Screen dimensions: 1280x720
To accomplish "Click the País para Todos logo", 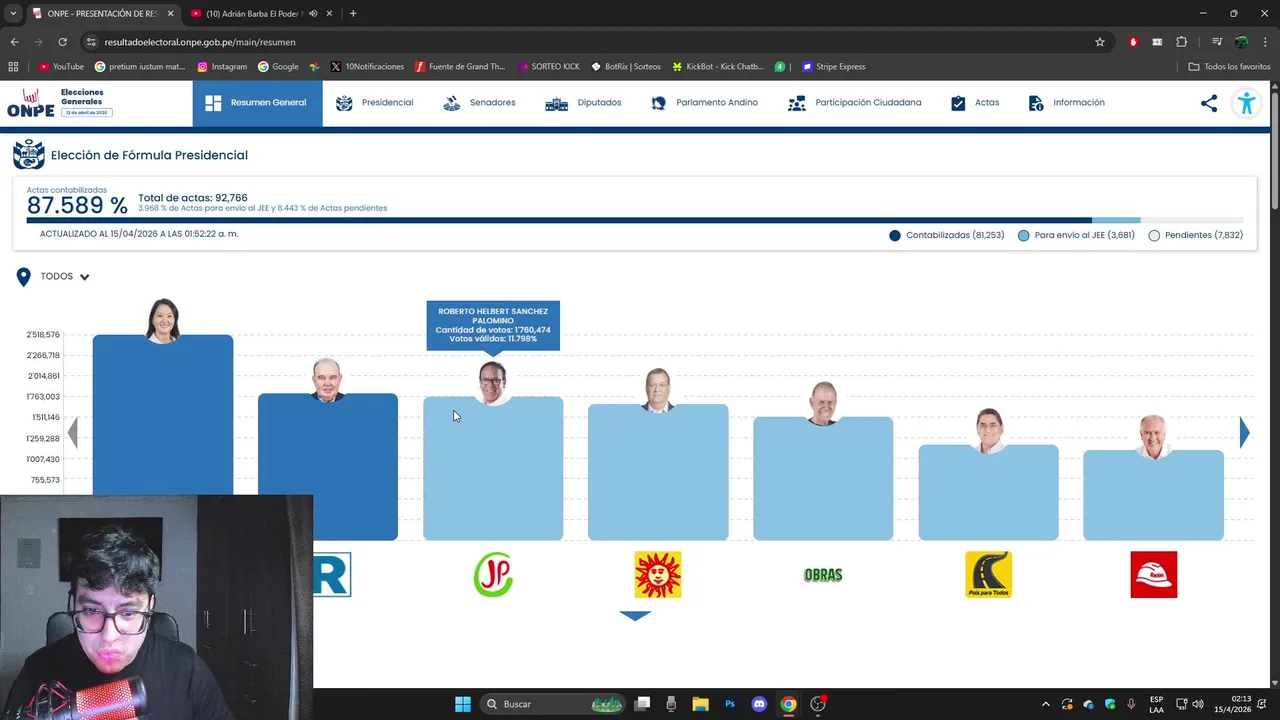I will (x=988, y=575).
